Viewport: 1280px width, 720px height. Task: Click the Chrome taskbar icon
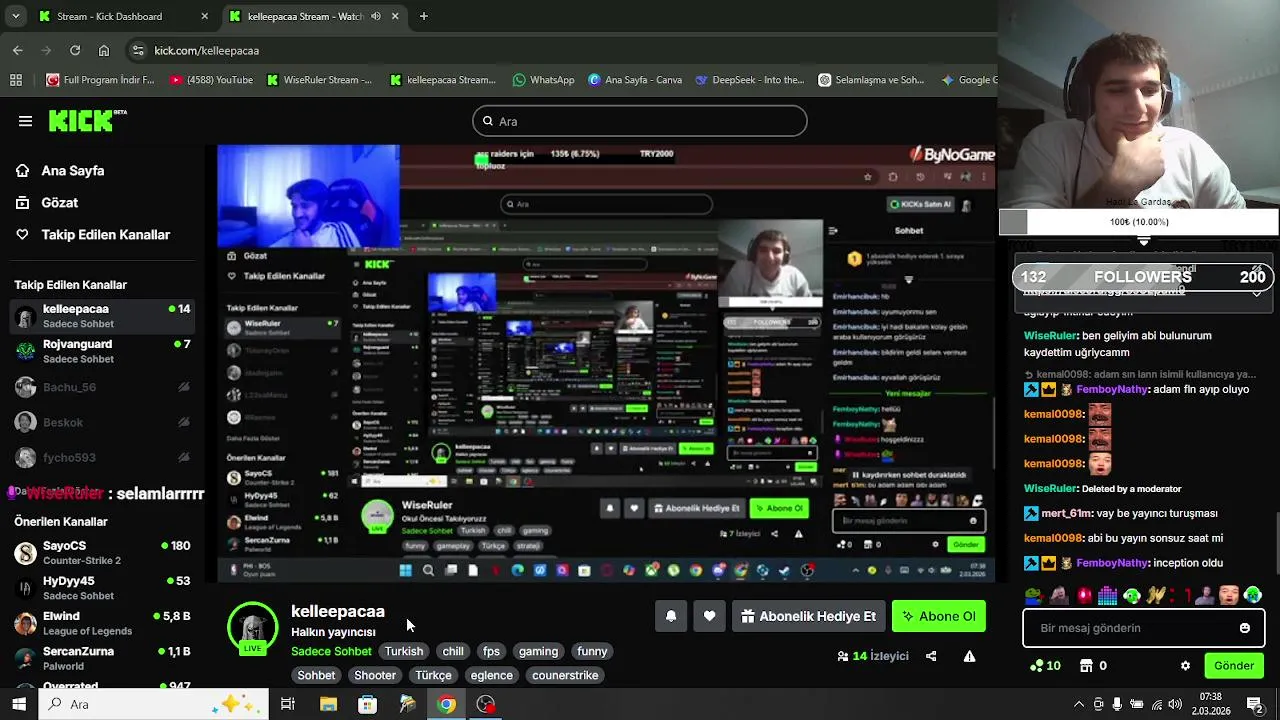(x=446, y=704)
